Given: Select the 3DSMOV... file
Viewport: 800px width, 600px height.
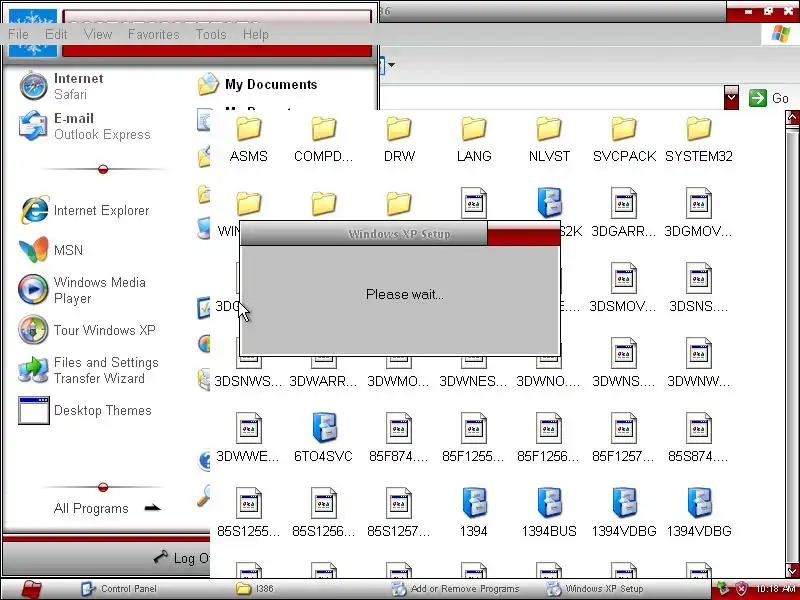Looking at the screenshot, I should click(623, 288).
